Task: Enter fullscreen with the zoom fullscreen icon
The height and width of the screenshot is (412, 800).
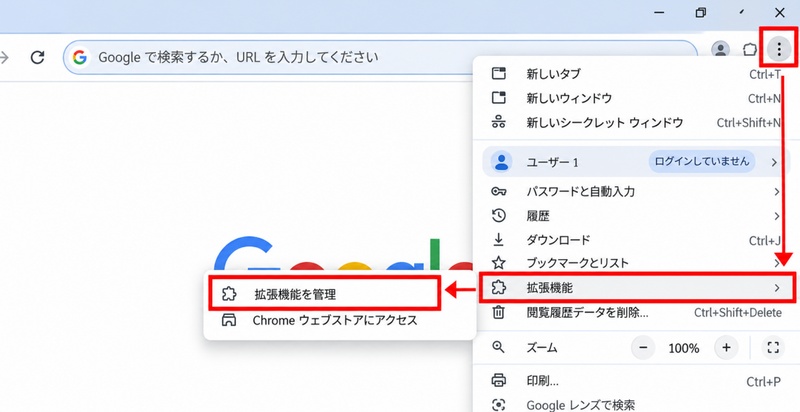Action: (773, 348)
